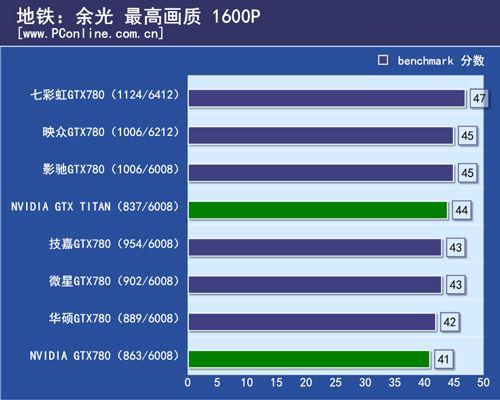Select the chart title "地铁：余光 最高画质 1600P"
The width and height of the screenshot is (500, 400).
[138, 16]
